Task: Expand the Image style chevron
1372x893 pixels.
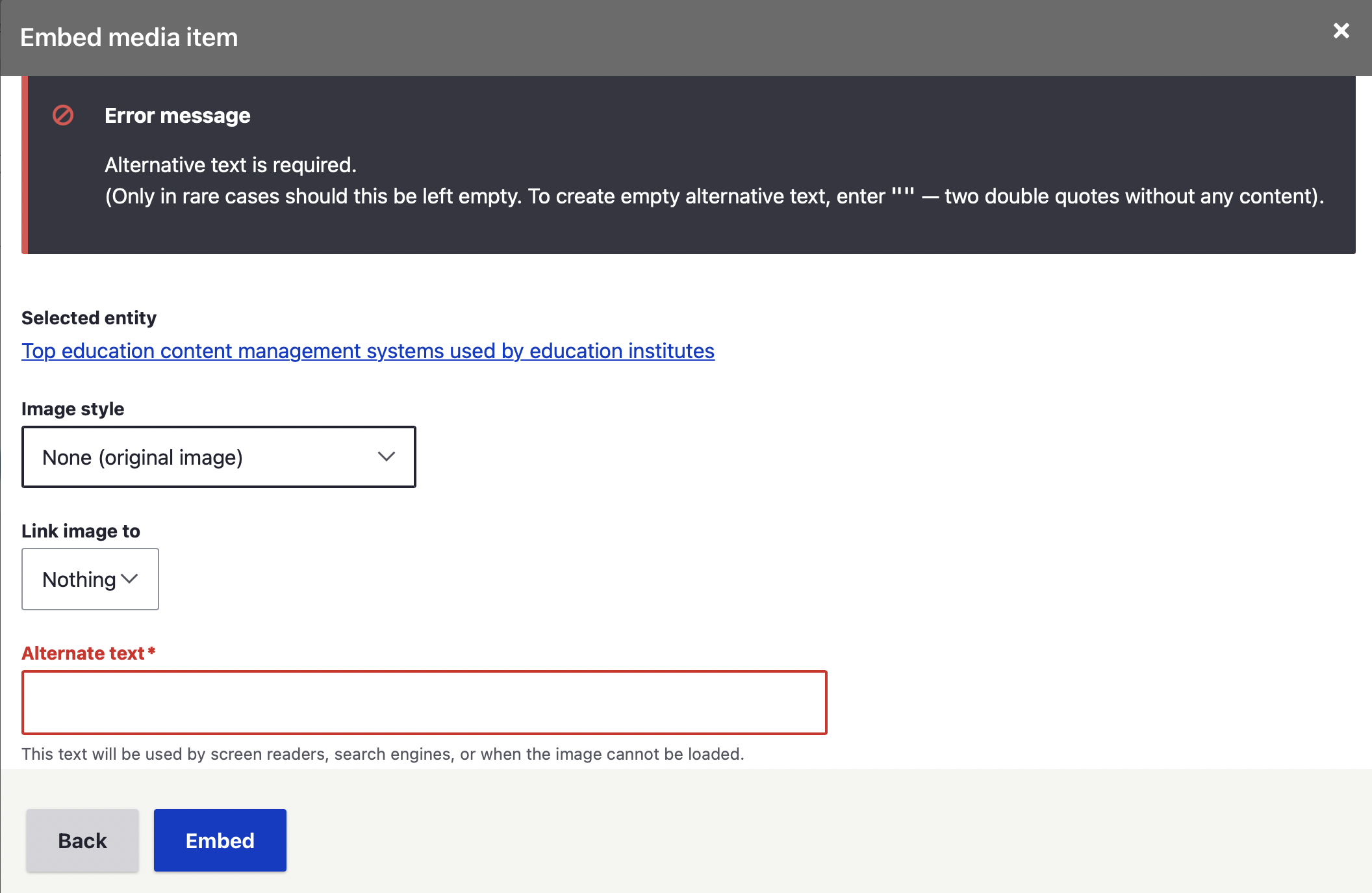Action: point(386,457)
